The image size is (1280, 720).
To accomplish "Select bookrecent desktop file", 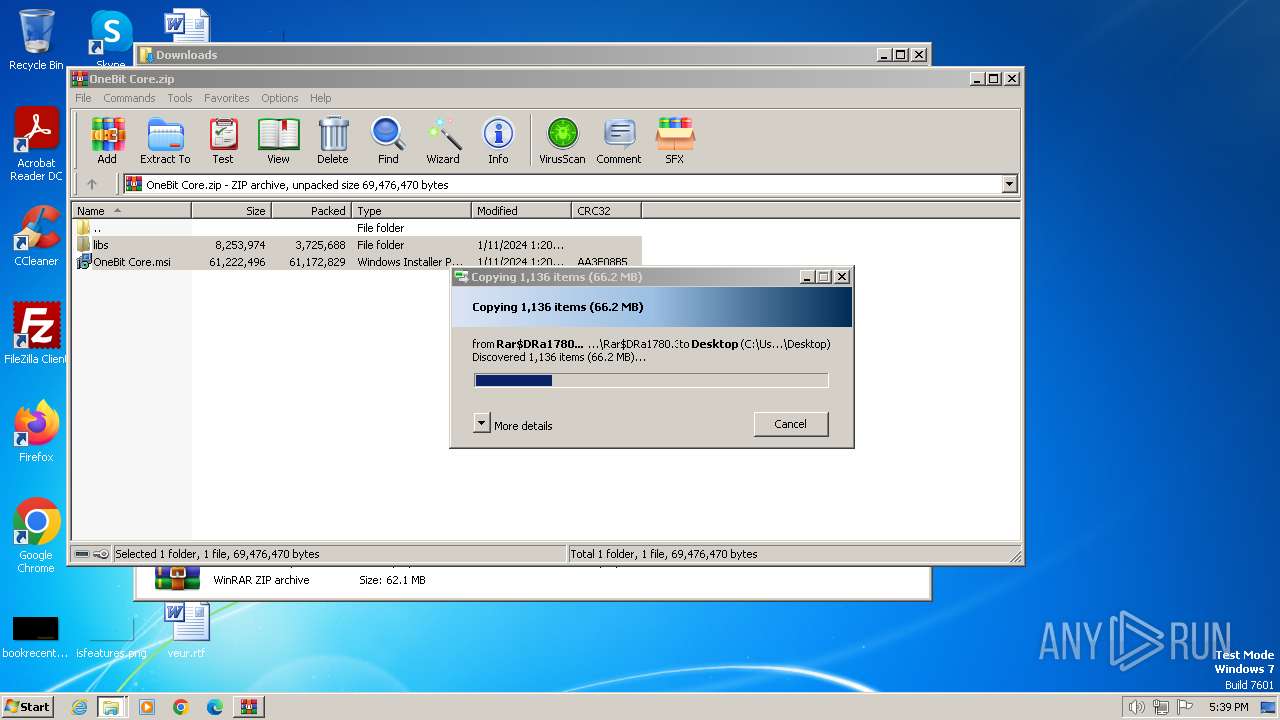I will (x=35, y=637).
